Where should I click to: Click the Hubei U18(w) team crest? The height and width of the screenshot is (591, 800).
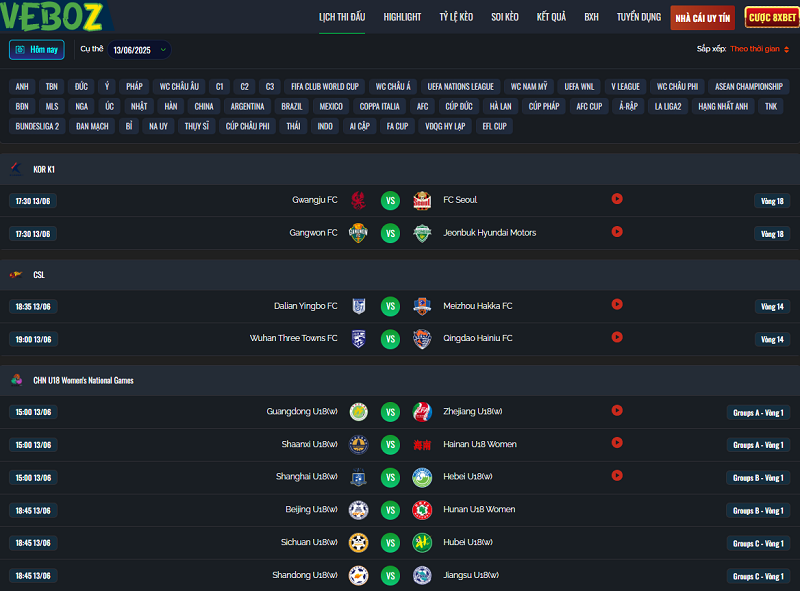(x=422, y=543)
